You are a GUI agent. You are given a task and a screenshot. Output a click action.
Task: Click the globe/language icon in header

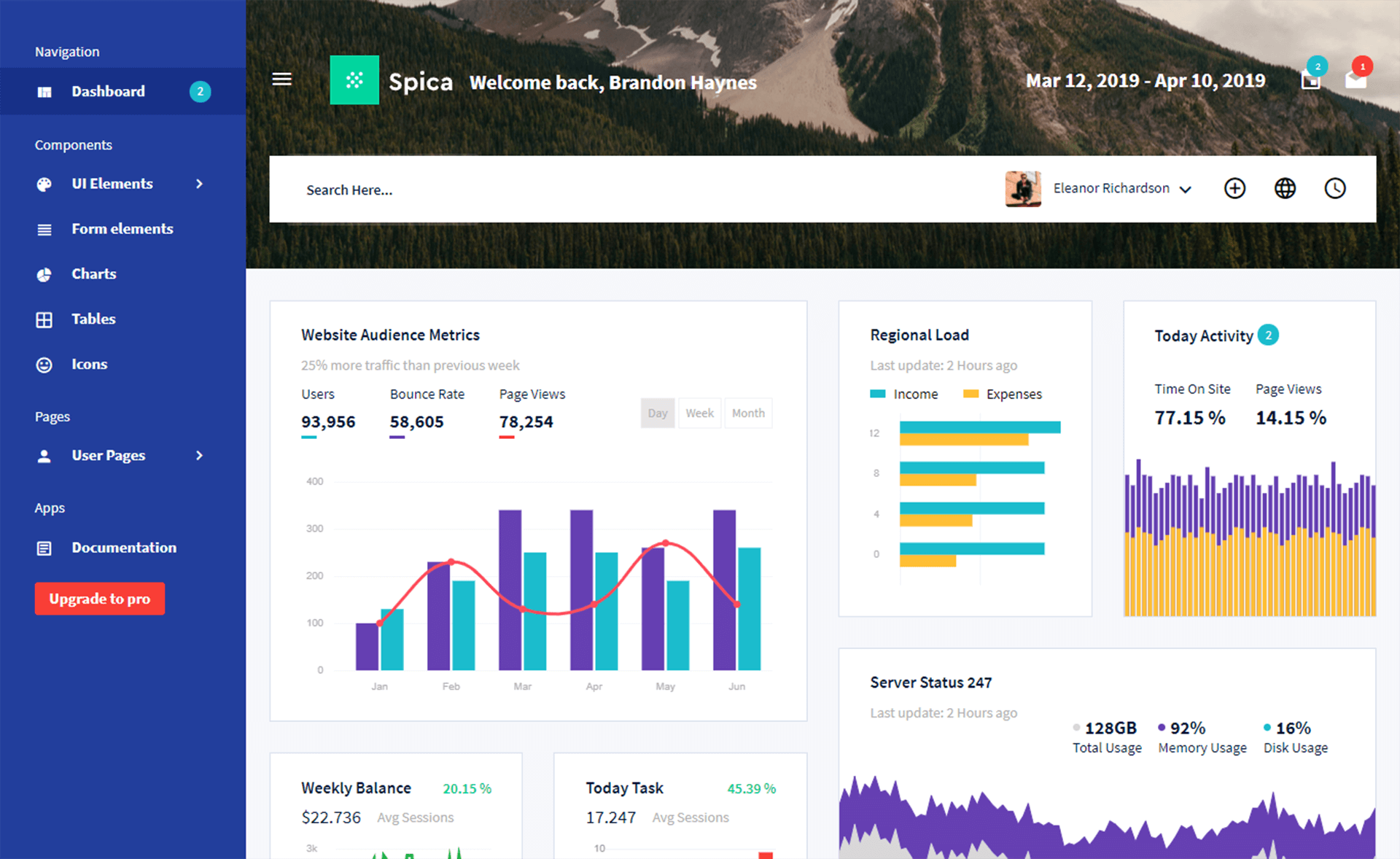(x=1285, y=188)
